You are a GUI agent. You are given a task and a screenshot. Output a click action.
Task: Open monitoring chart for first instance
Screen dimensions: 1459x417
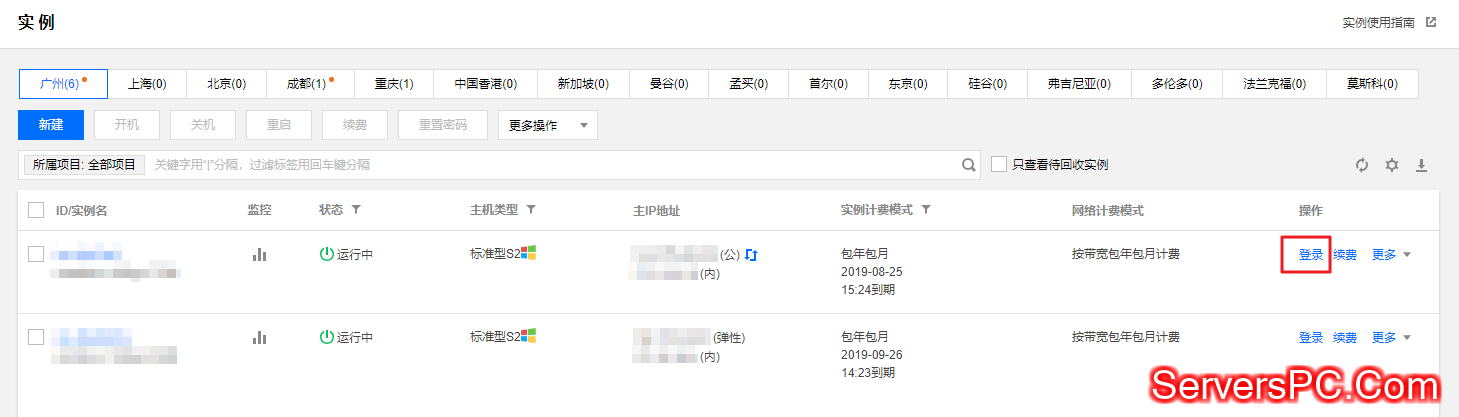pos(260,255)
